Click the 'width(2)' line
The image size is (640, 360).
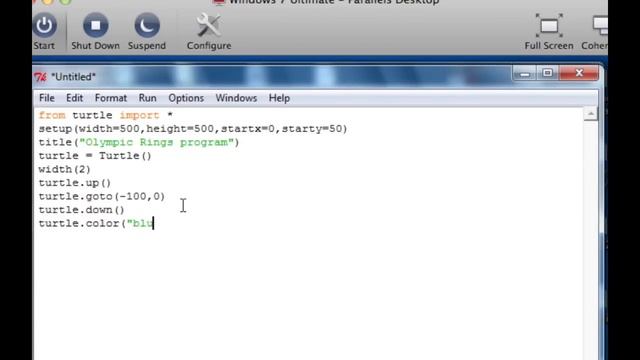64,169
